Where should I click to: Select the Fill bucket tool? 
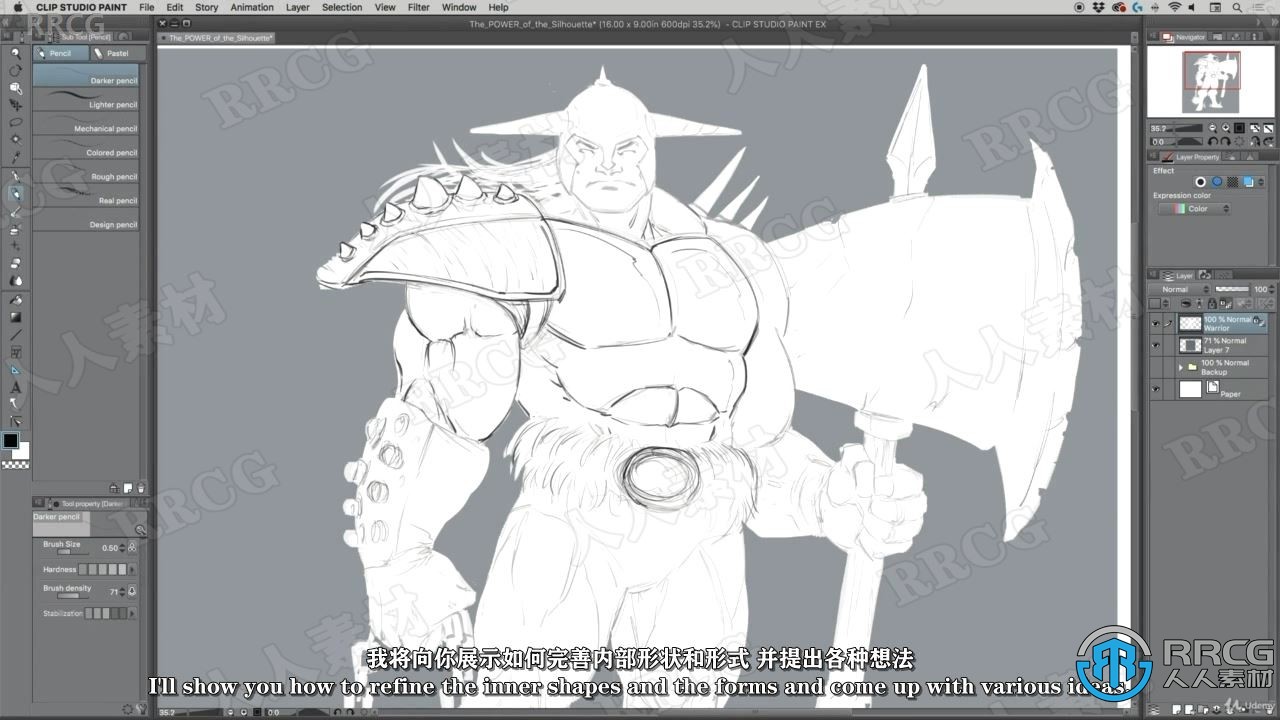[16, 299]
